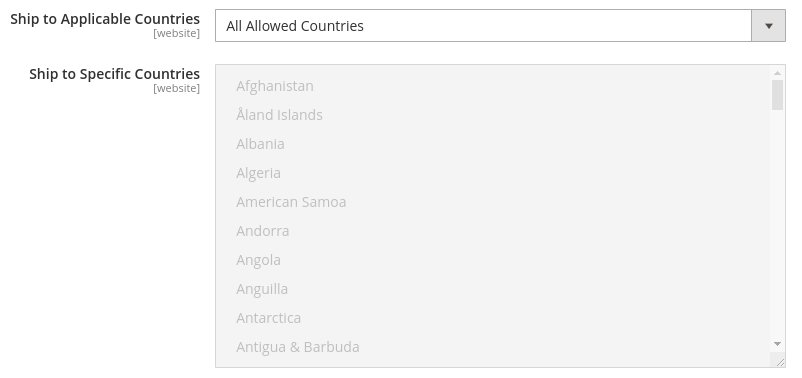Screen dimensions: 802x378
Task: Click the country list scroll up arrow
Action: click(777, 73)
